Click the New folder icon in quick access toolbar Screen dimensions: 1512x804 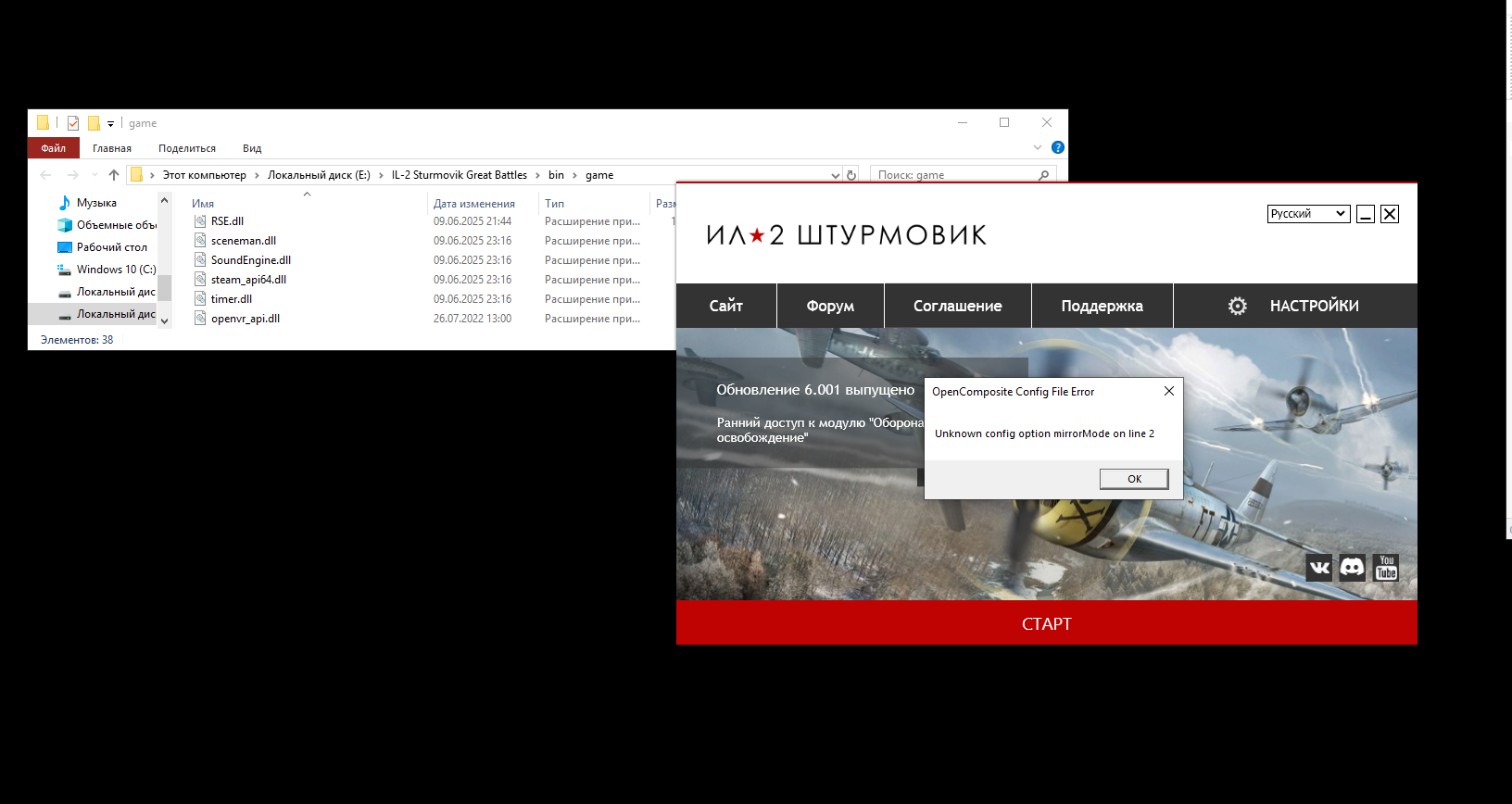[94, 123]
